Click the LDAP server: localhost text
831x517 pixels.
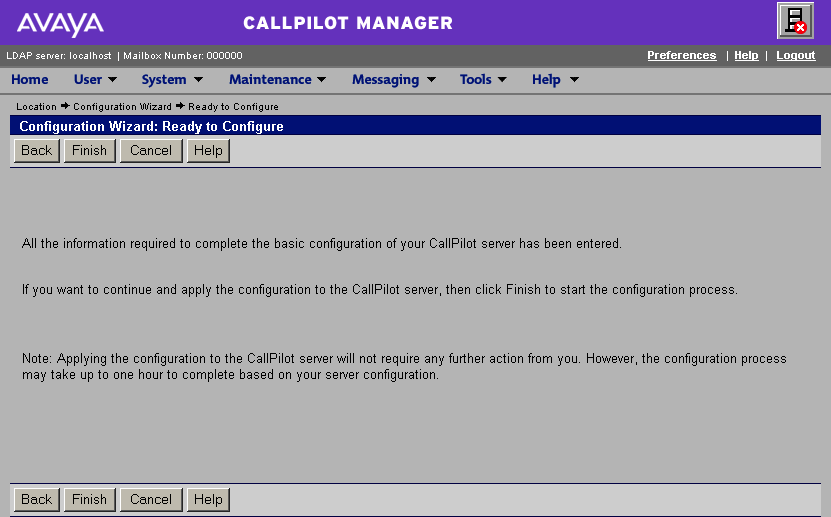59,56
